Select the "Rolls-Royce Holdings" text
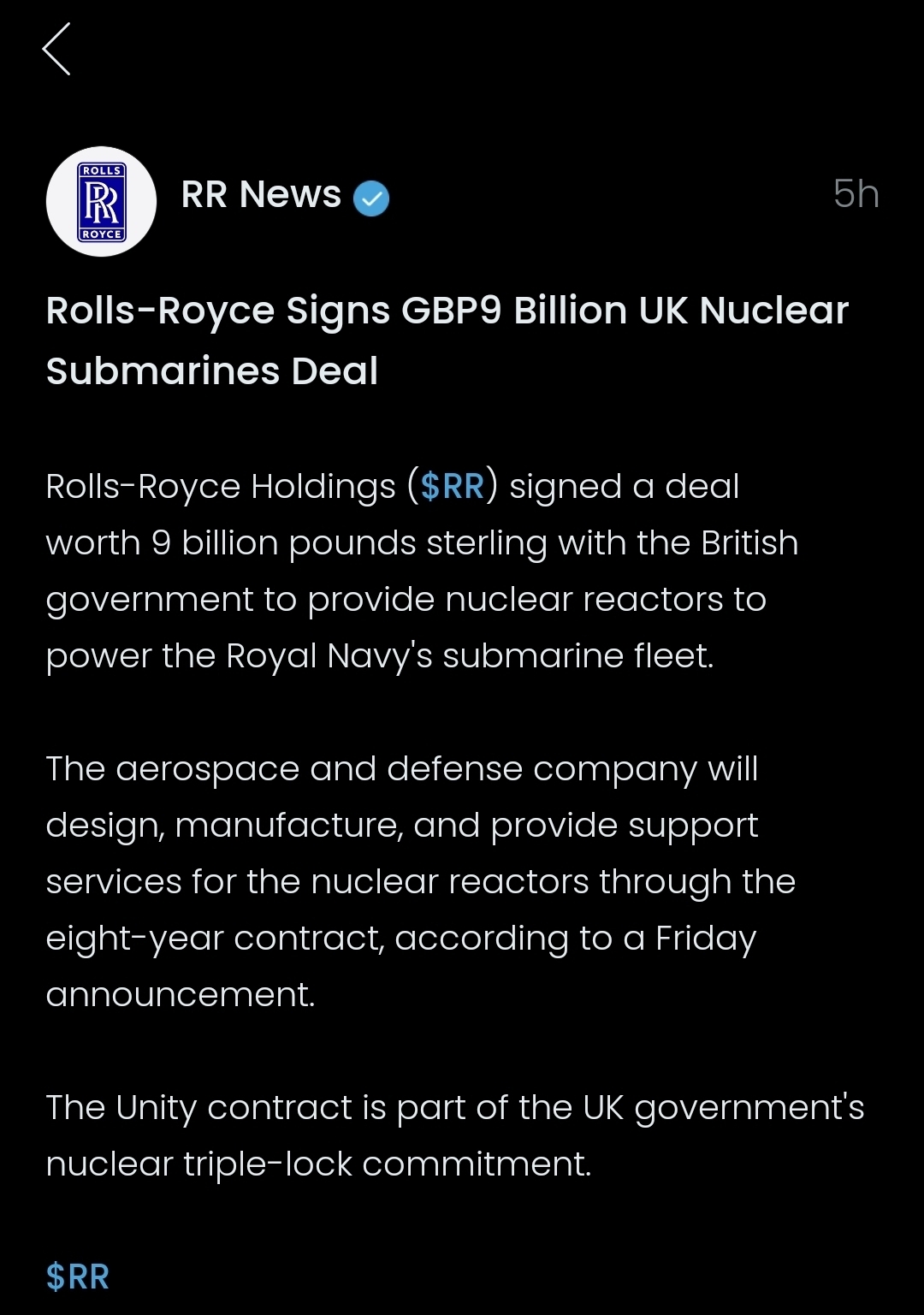The image size is (924, 1315). (221, 486)
